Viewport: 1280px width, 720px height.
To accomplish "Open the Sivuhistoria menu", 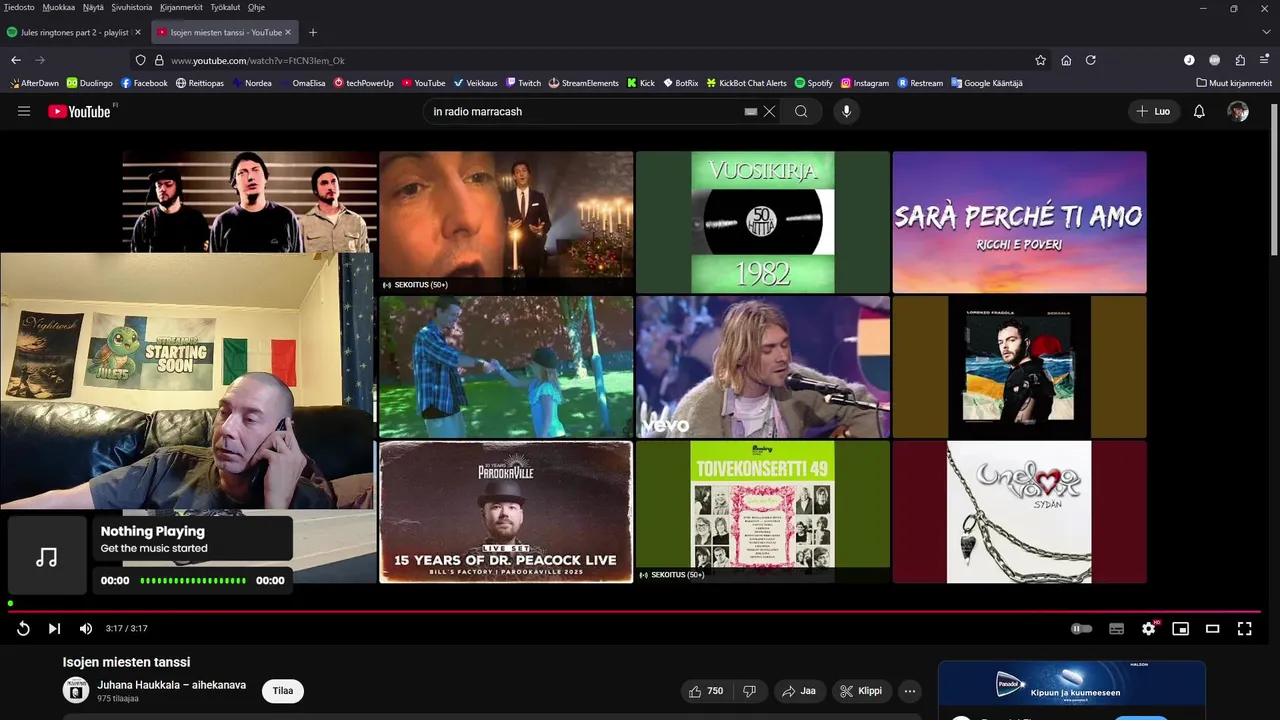I will click(x=132, y=7).
